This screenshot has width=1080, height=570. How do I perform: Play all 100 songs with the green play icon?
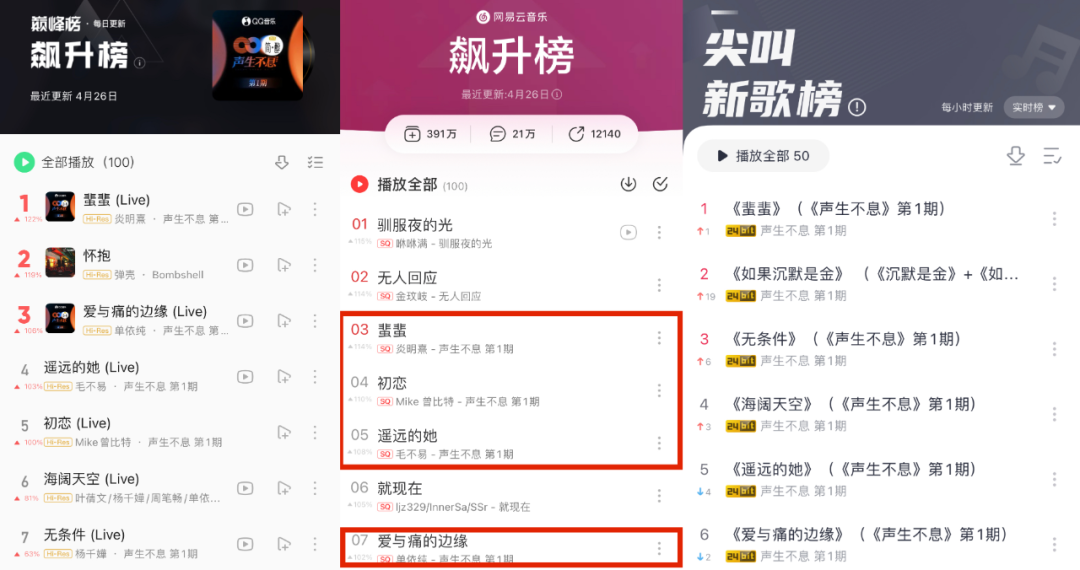[x=24, y=162]
